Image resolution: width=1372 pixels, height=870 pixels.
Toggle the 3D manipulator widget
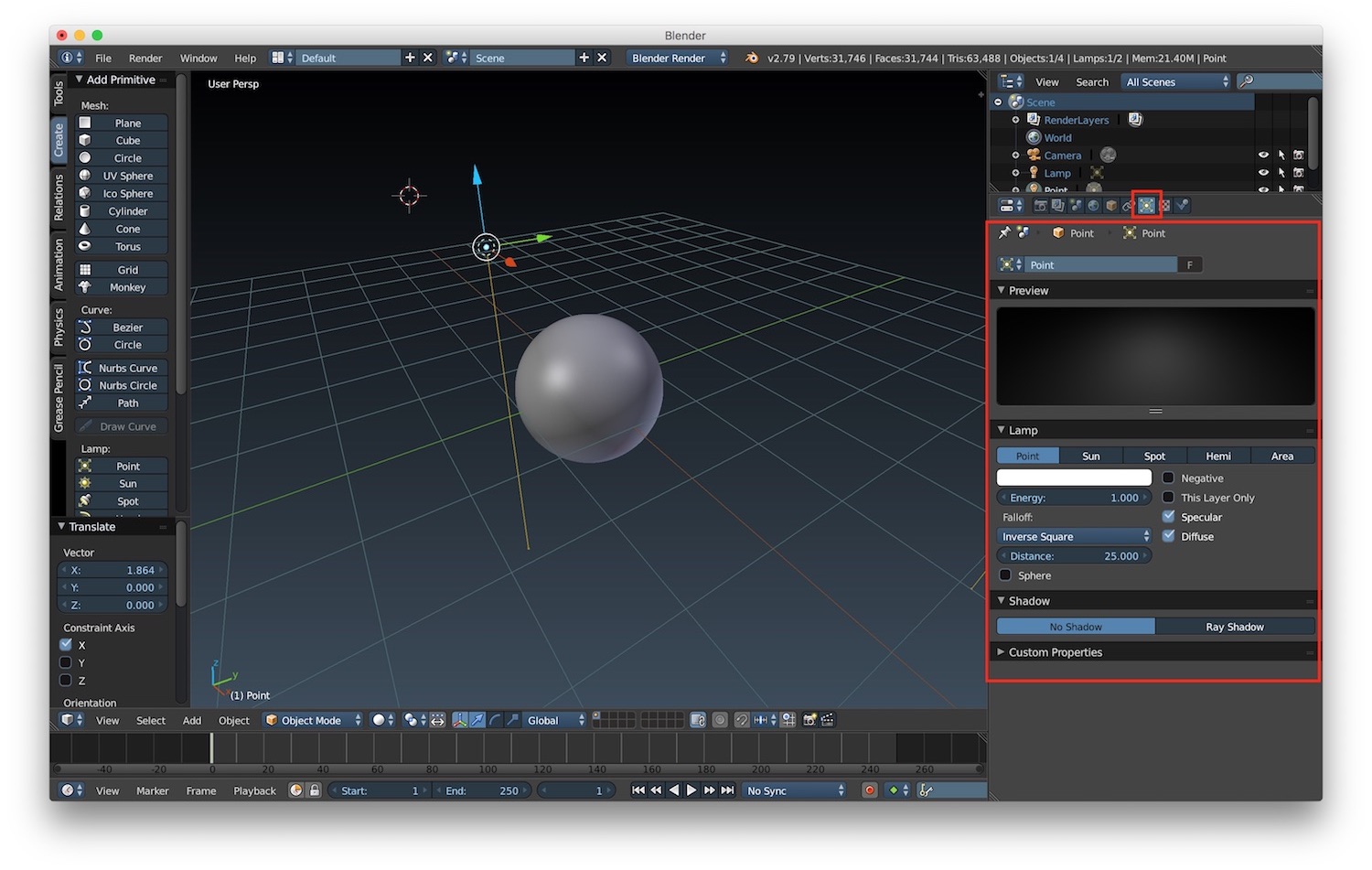coord(460,720)
